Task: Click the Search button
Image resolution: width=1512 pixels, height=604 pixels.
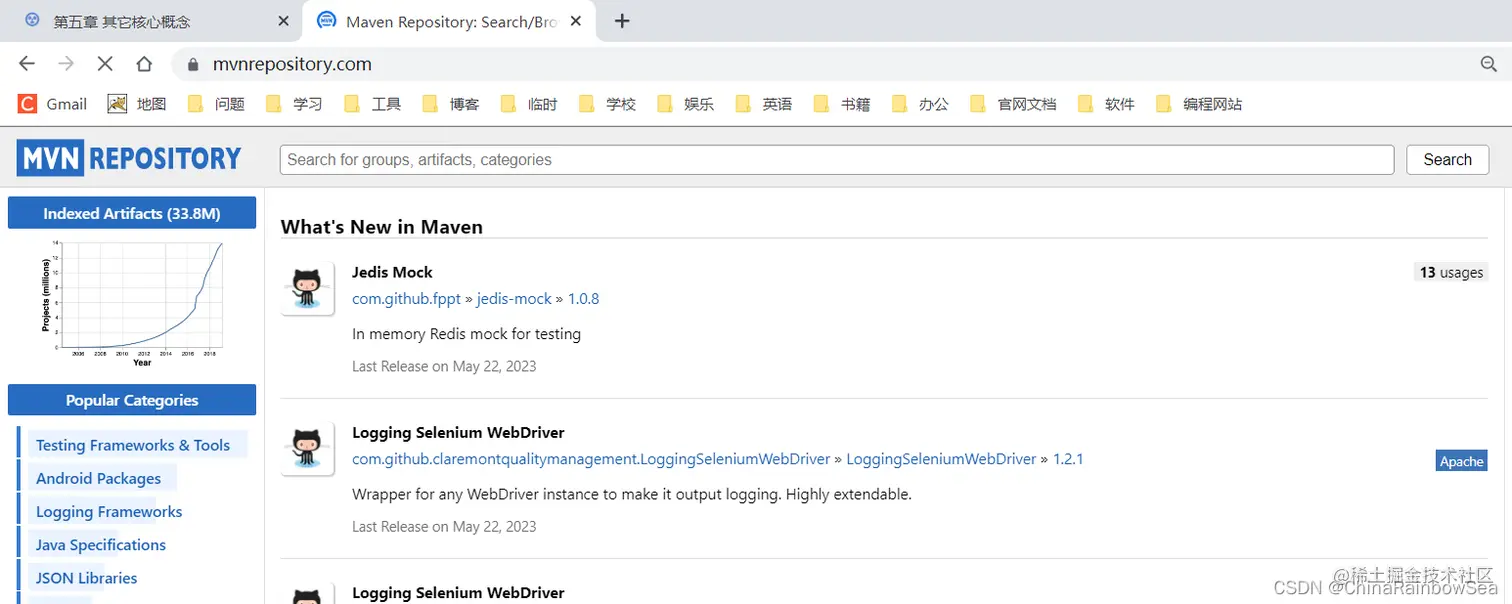Action: [x=1447, y=160]
